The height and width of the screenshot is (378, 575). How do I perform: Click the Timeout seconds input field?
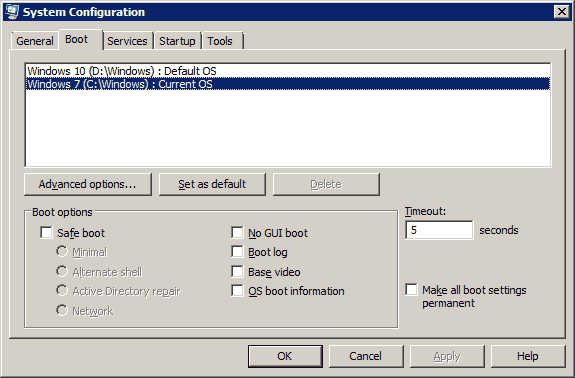click(x=439, y=230)
